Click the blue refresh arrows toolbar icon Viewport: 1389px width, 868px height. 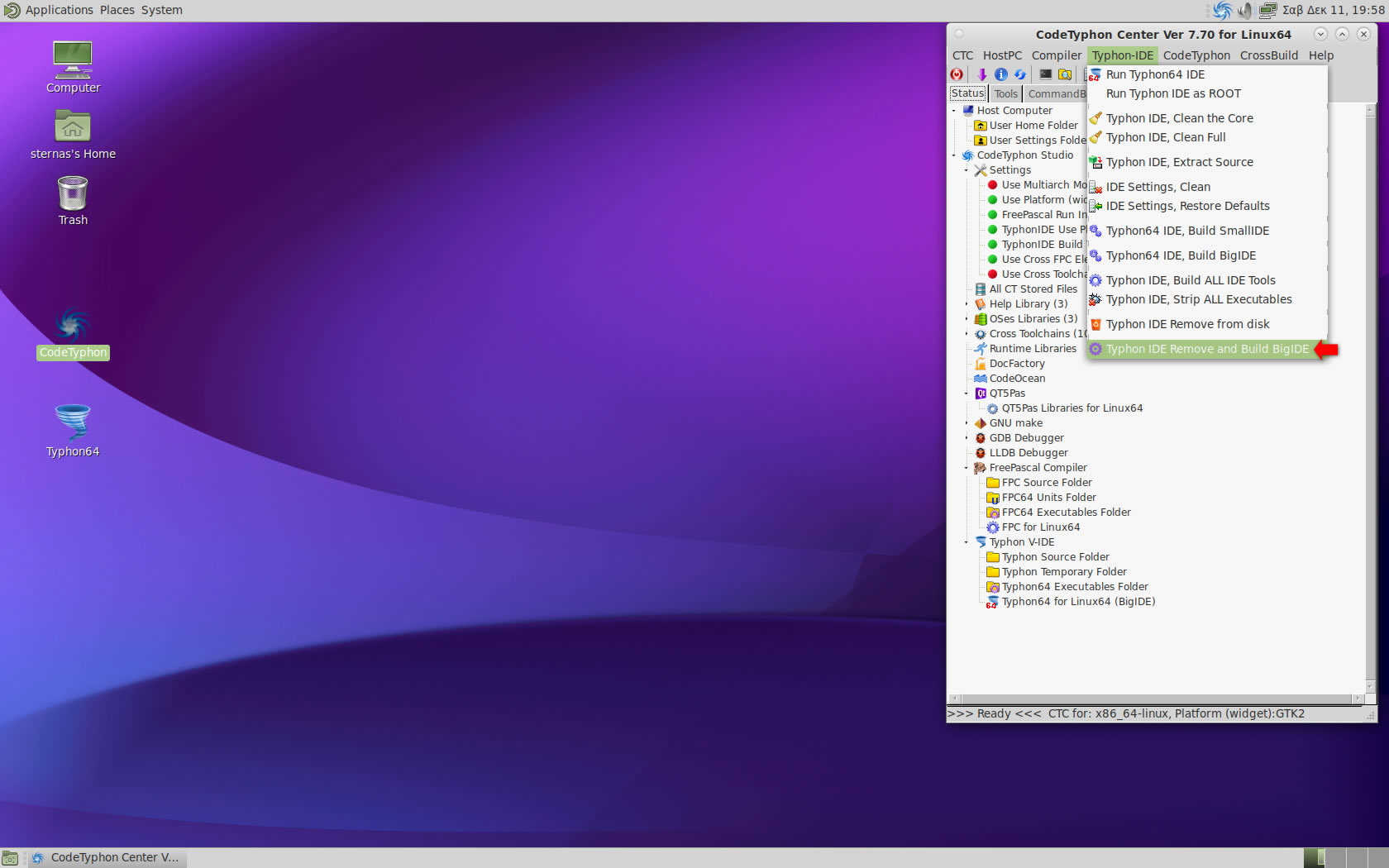point(1020,74)
